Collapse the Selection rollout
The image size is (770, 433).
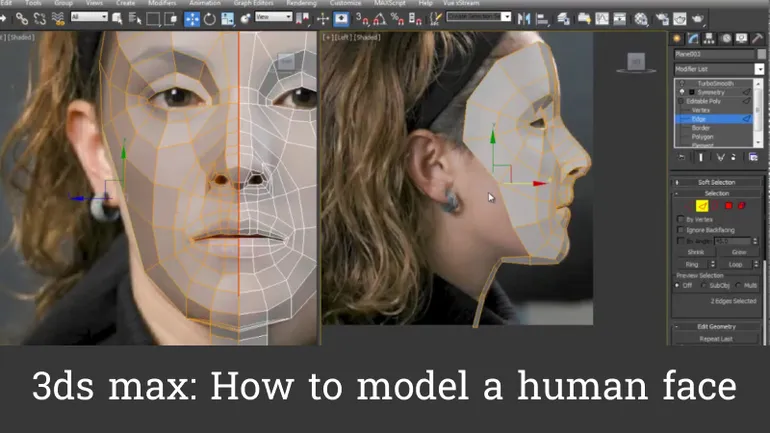coord(716,193)
